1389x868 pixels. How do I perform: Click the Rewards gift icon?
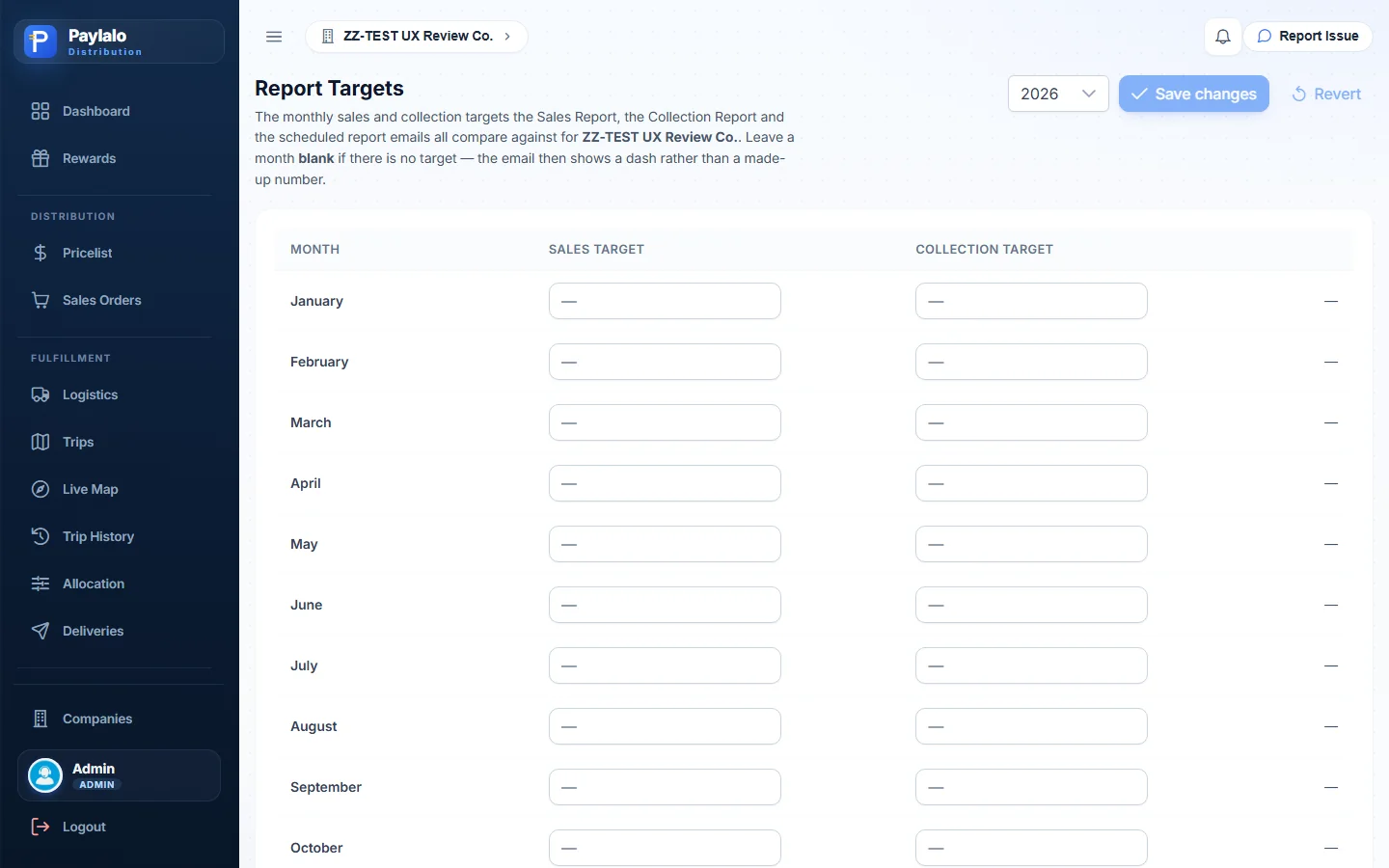[41, 158]
